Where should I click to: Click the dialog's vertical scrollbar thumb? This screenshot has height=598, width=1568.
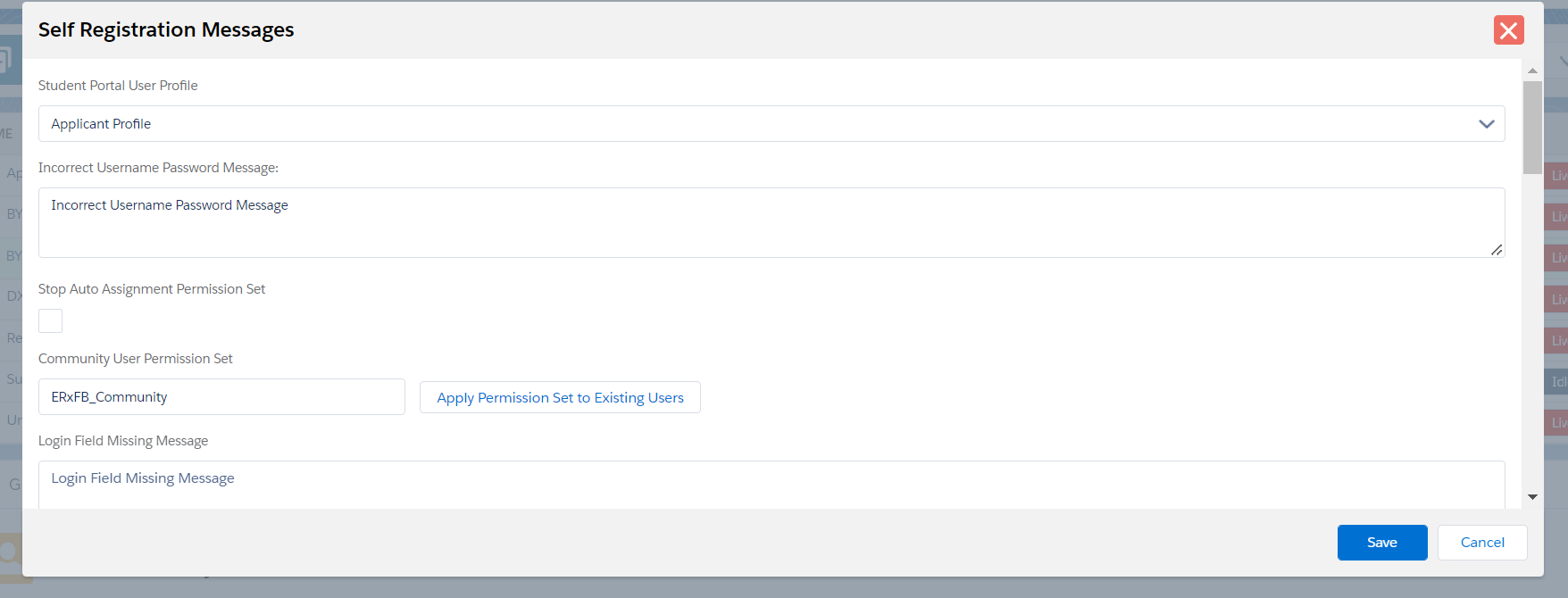click(1532, 127)
